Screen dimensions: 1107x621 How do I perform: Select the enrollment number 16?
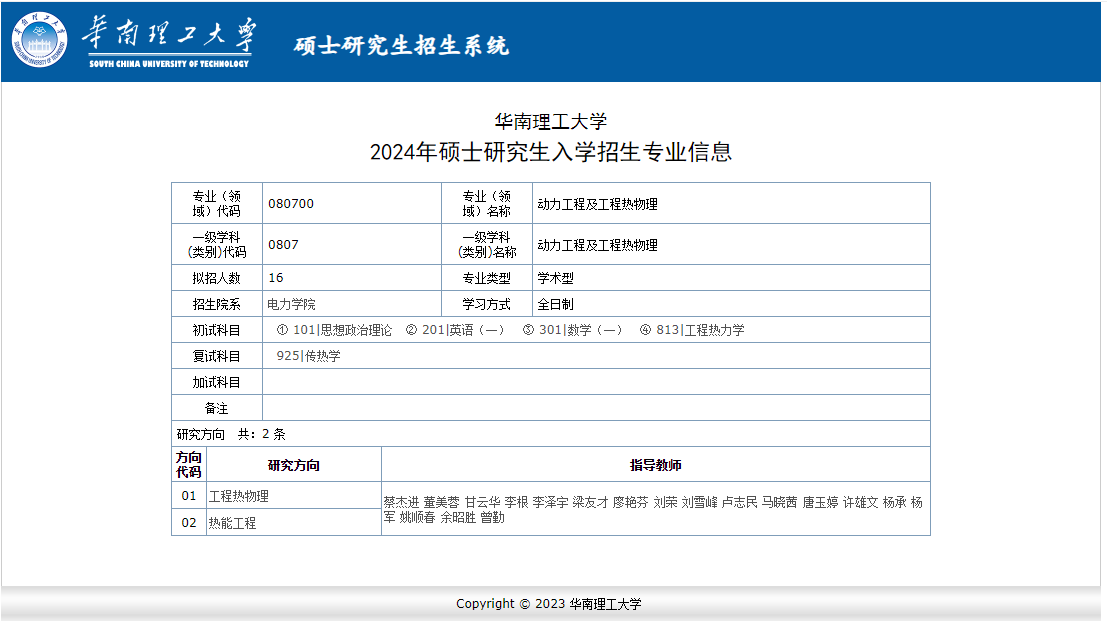point(275,278)
